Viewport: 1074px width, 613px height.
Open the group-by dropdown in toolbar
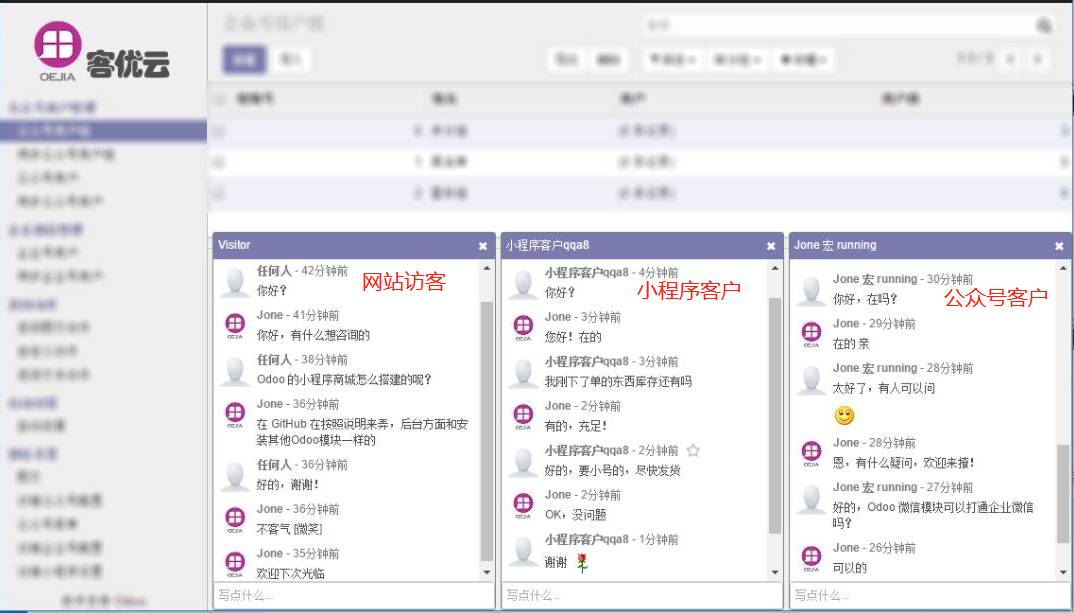[737, 60]
